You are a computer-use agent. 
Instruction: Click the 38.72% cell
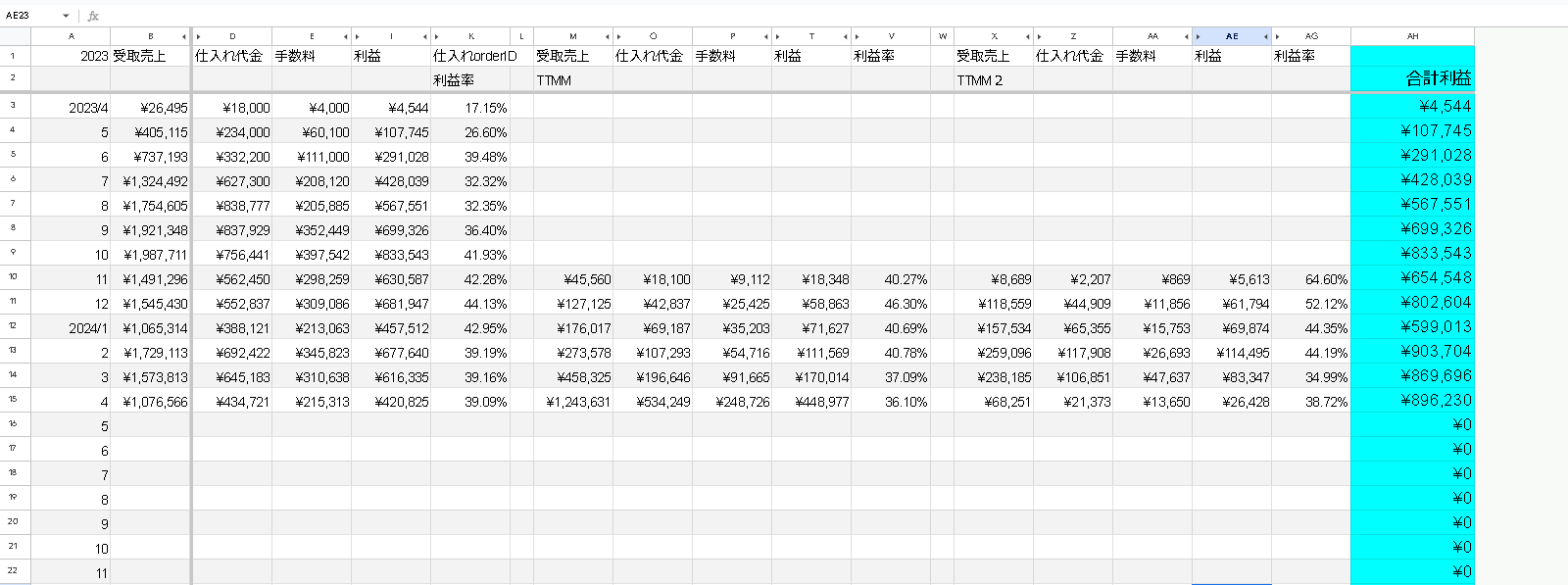1311,401
